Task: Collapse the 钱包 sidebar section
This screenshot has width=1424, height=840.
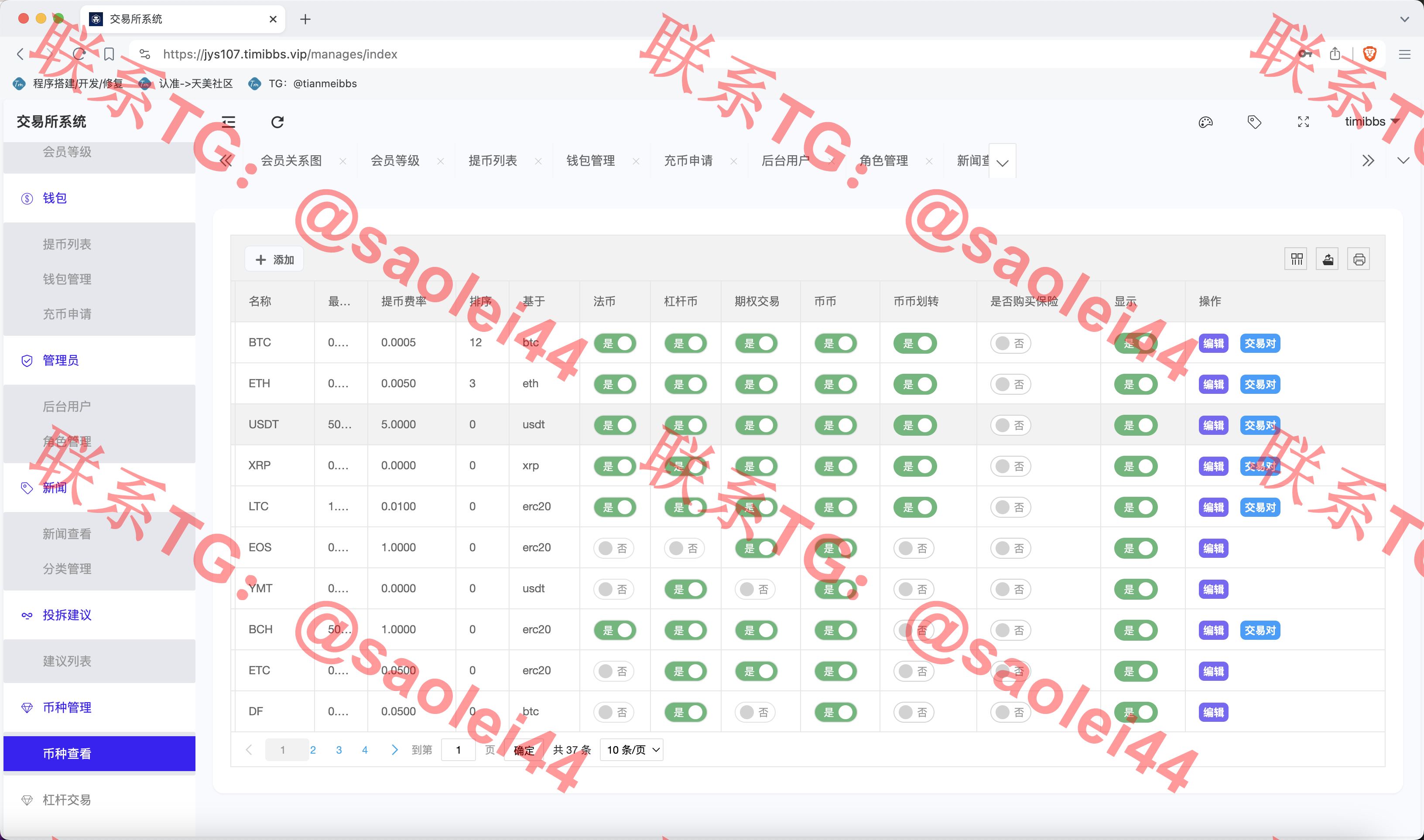Action: 99,198
